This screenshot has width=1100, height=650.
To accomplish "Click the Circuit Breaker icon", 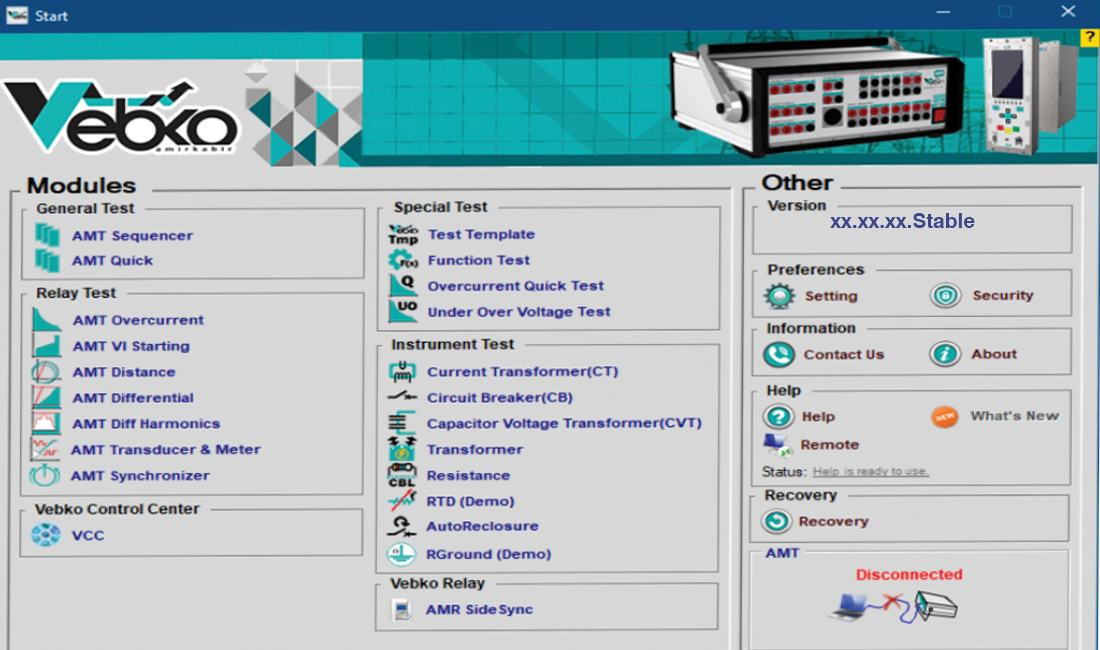I will (402, 397).
